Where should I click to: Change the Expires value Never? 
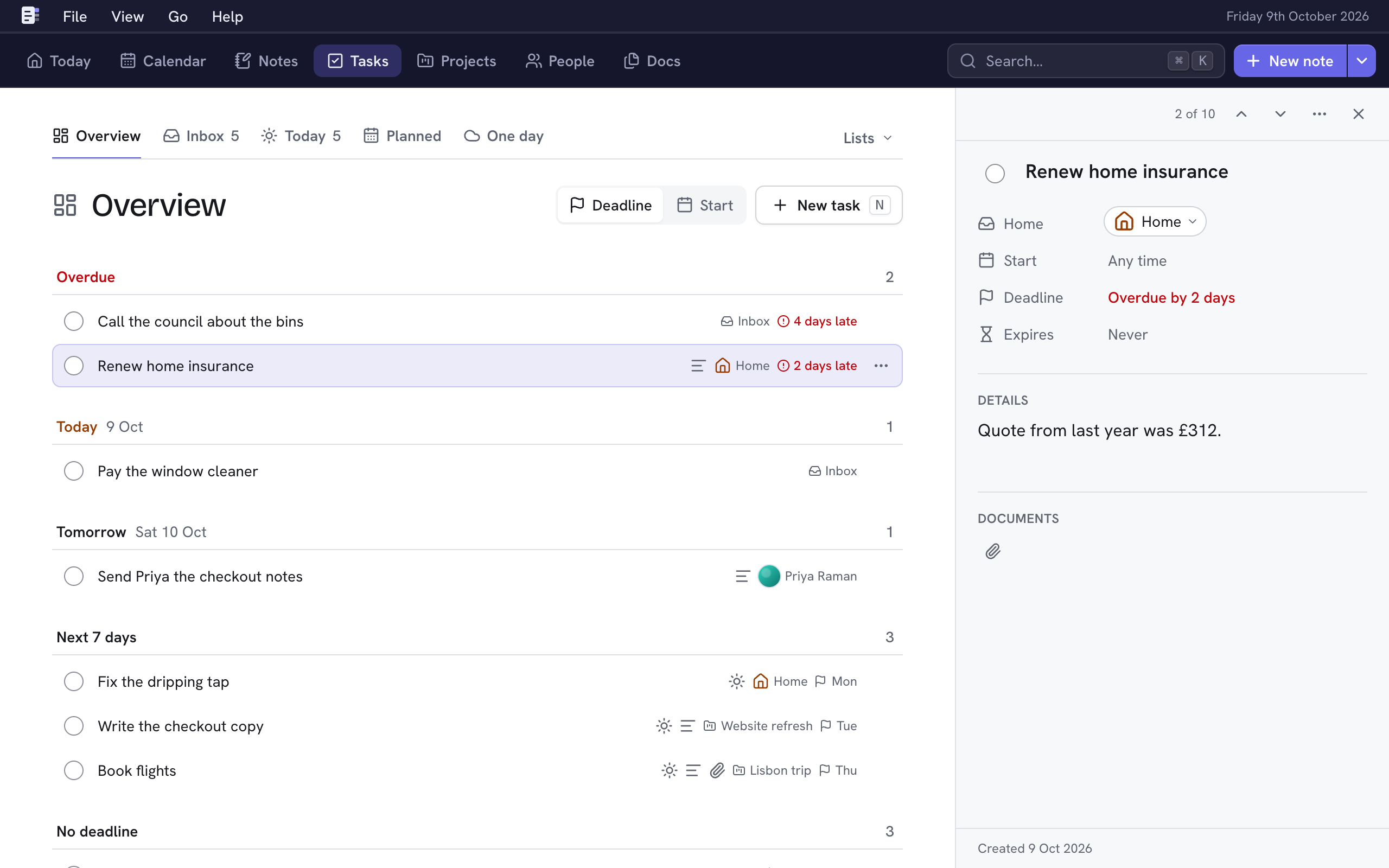click(1127, 334)
